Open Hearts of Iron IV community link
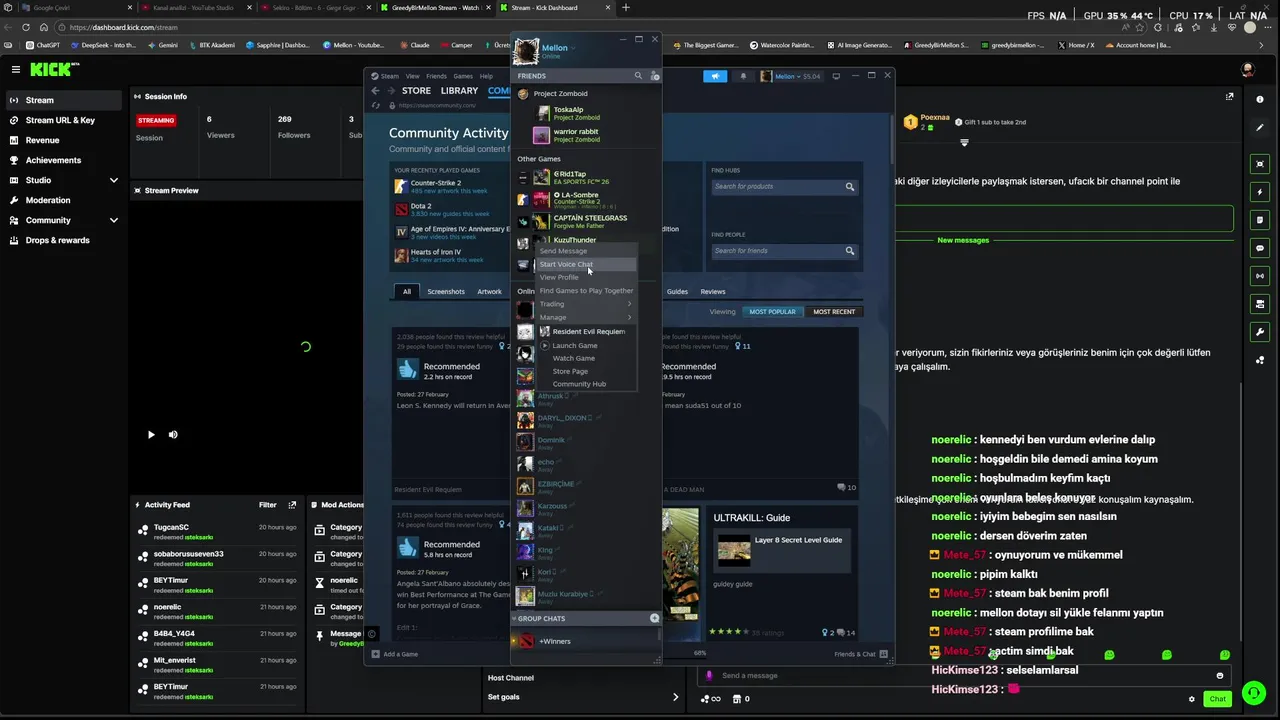This screenshot has height=720, width=1280. [436, 252]
